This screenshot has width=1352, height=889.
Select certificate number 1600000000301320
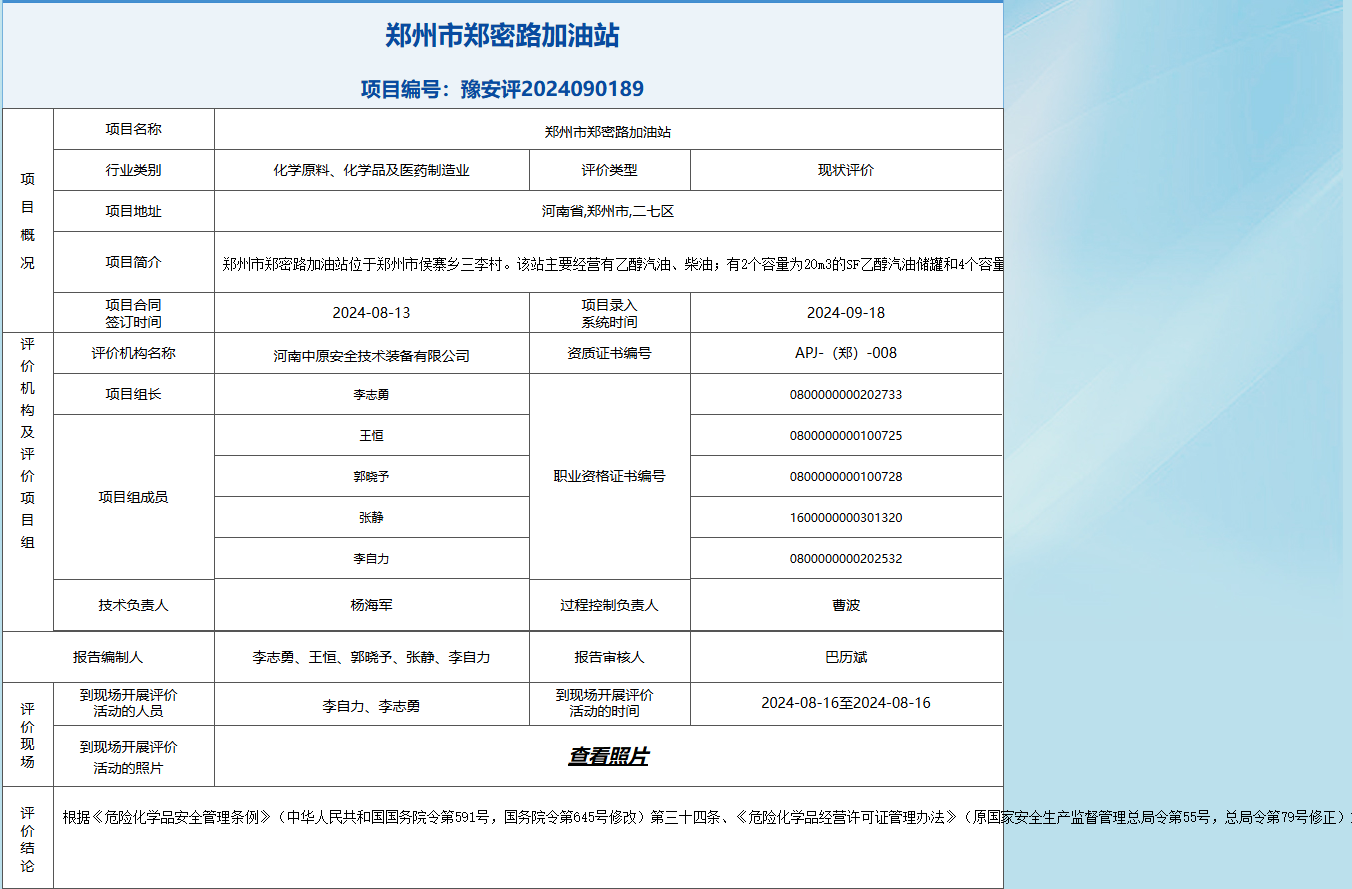click(845, 518)
